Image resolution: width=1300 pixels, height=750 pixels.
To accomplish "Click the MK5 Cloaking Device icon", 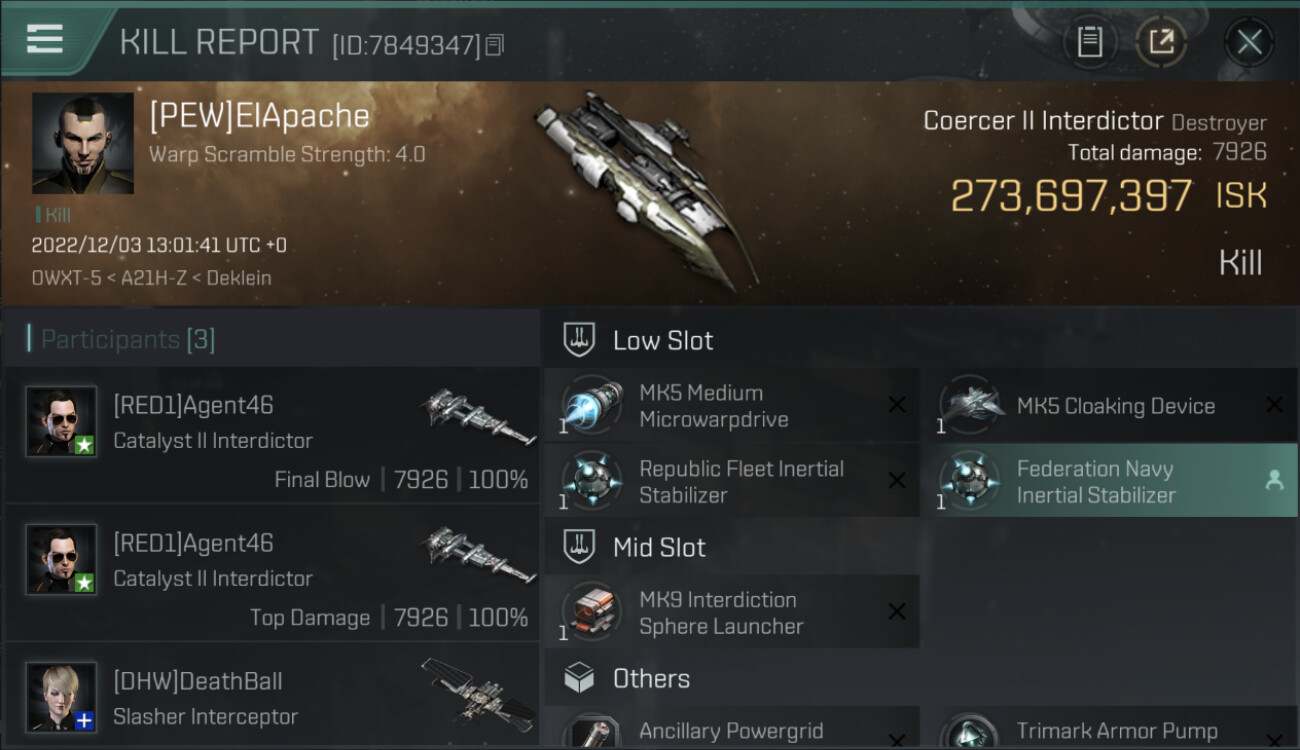I will click(970, 405).
